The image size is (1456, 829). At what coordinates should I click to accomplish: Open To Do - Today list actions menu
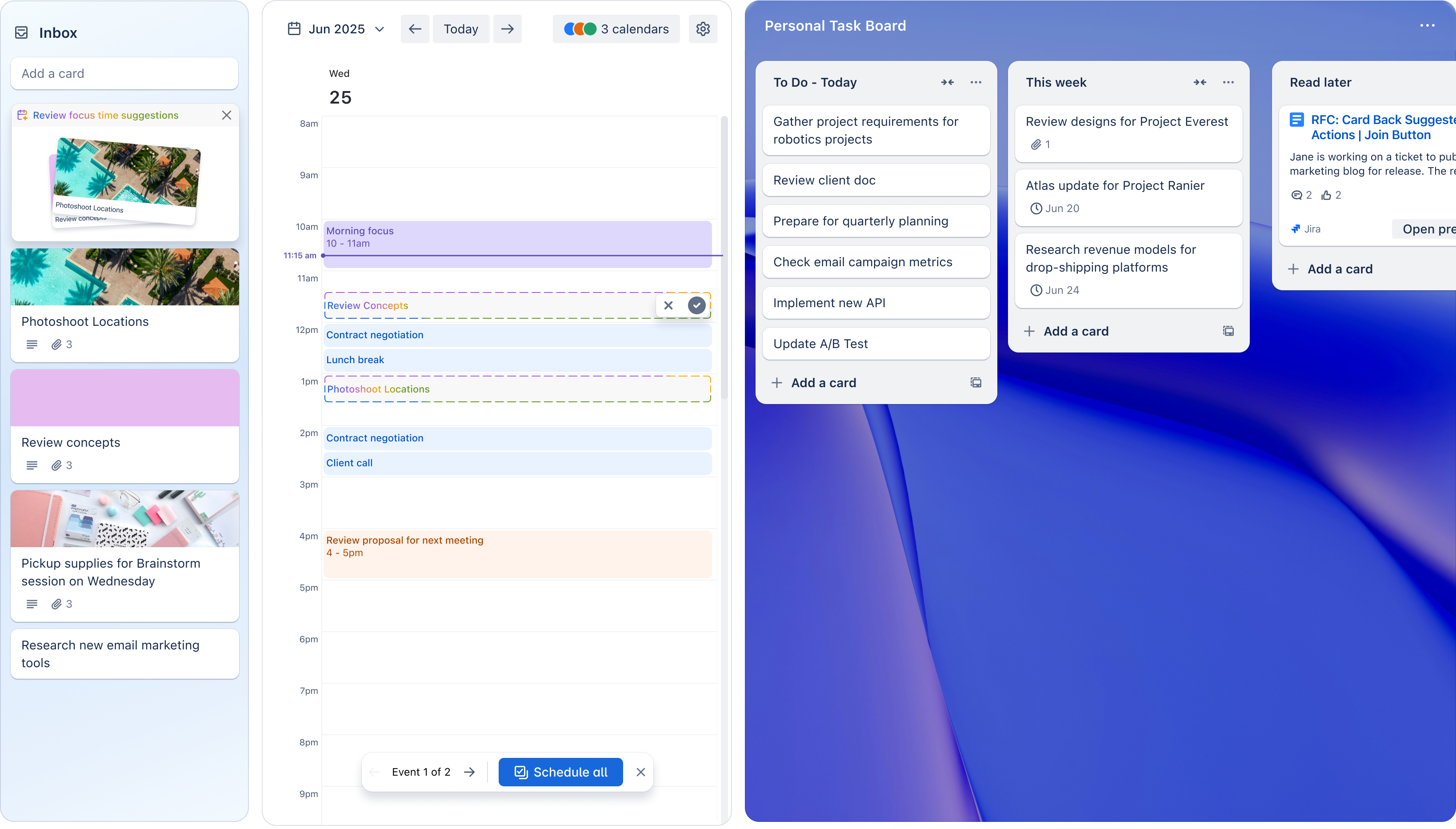(976, 83)
